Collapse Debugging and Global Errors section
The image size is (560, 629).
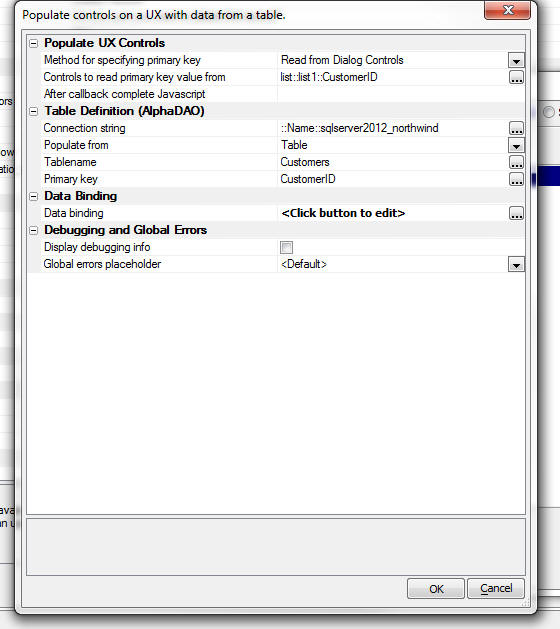pyautogui.click(x=34, y=230)
